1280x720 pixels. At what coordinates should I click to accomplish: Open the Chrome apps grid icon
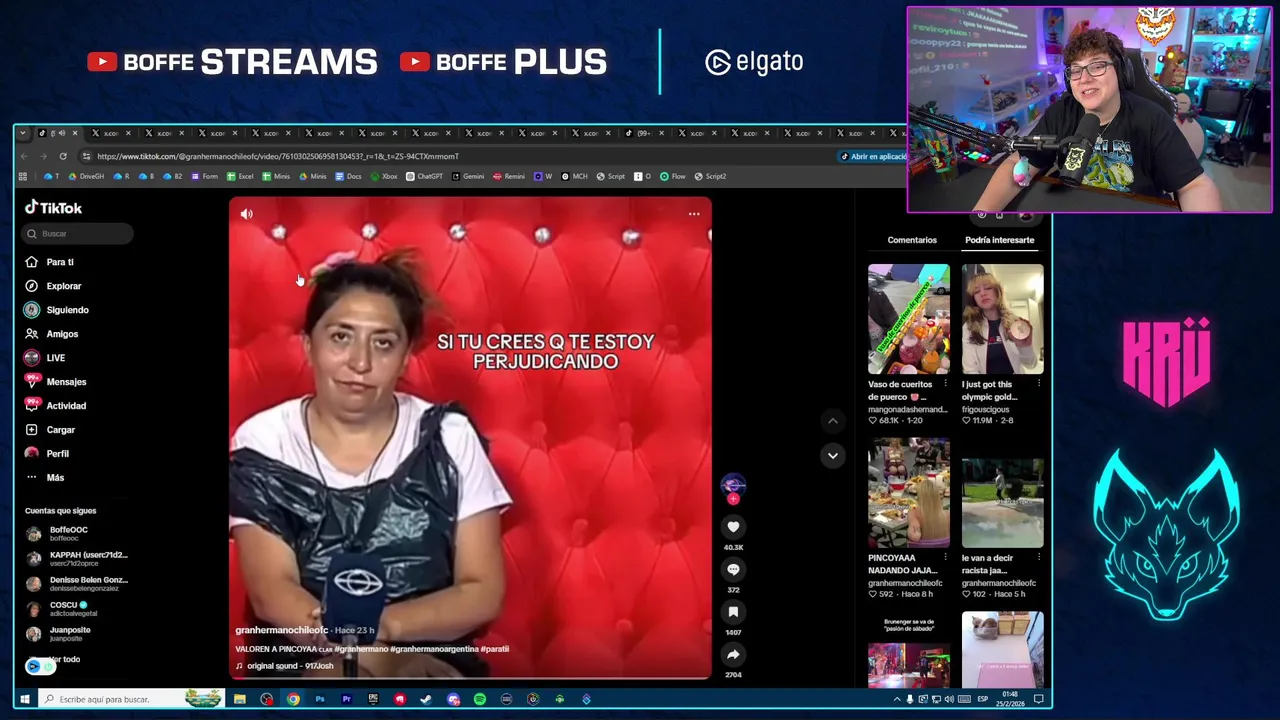click(x=23, y=176)
